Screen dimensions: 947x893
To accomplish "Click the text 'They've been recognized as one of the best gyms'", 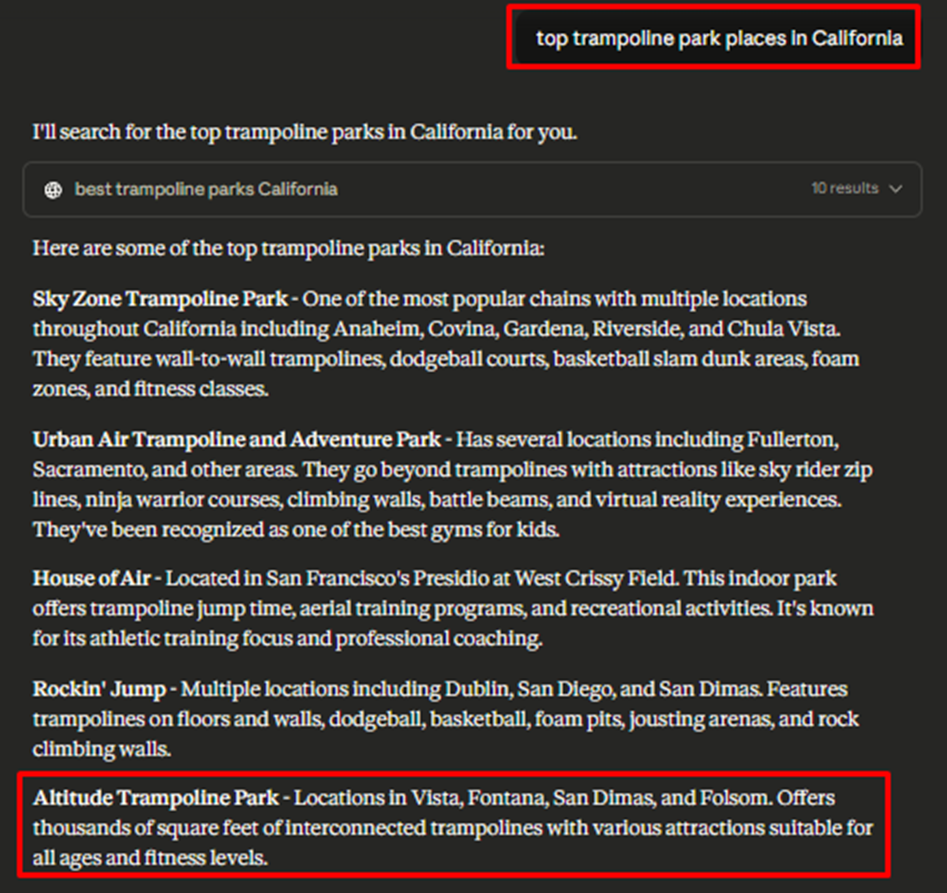I will tap(296, 530).
